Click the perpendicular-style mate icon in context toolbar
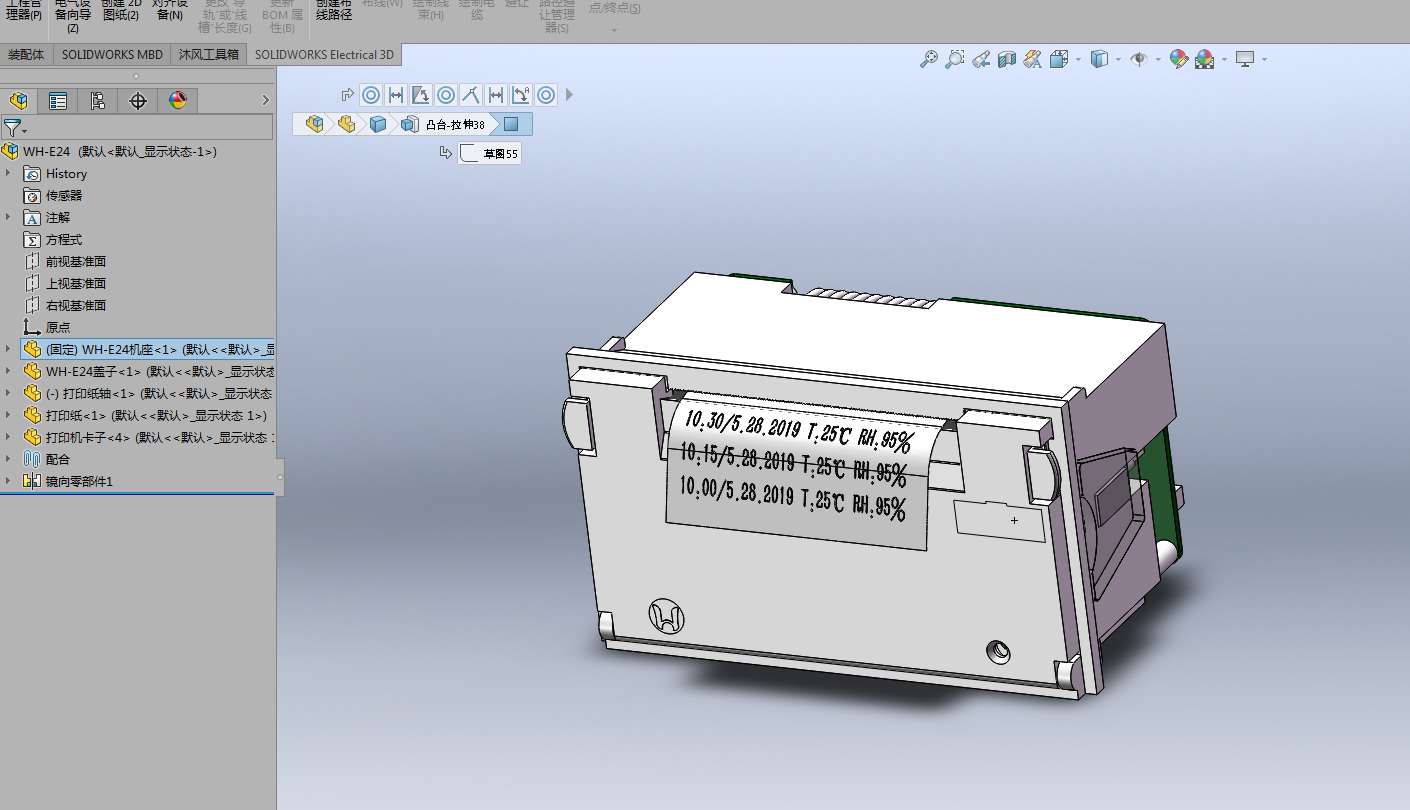Viewport: 1410px width, 810px height. pos(471,95)
